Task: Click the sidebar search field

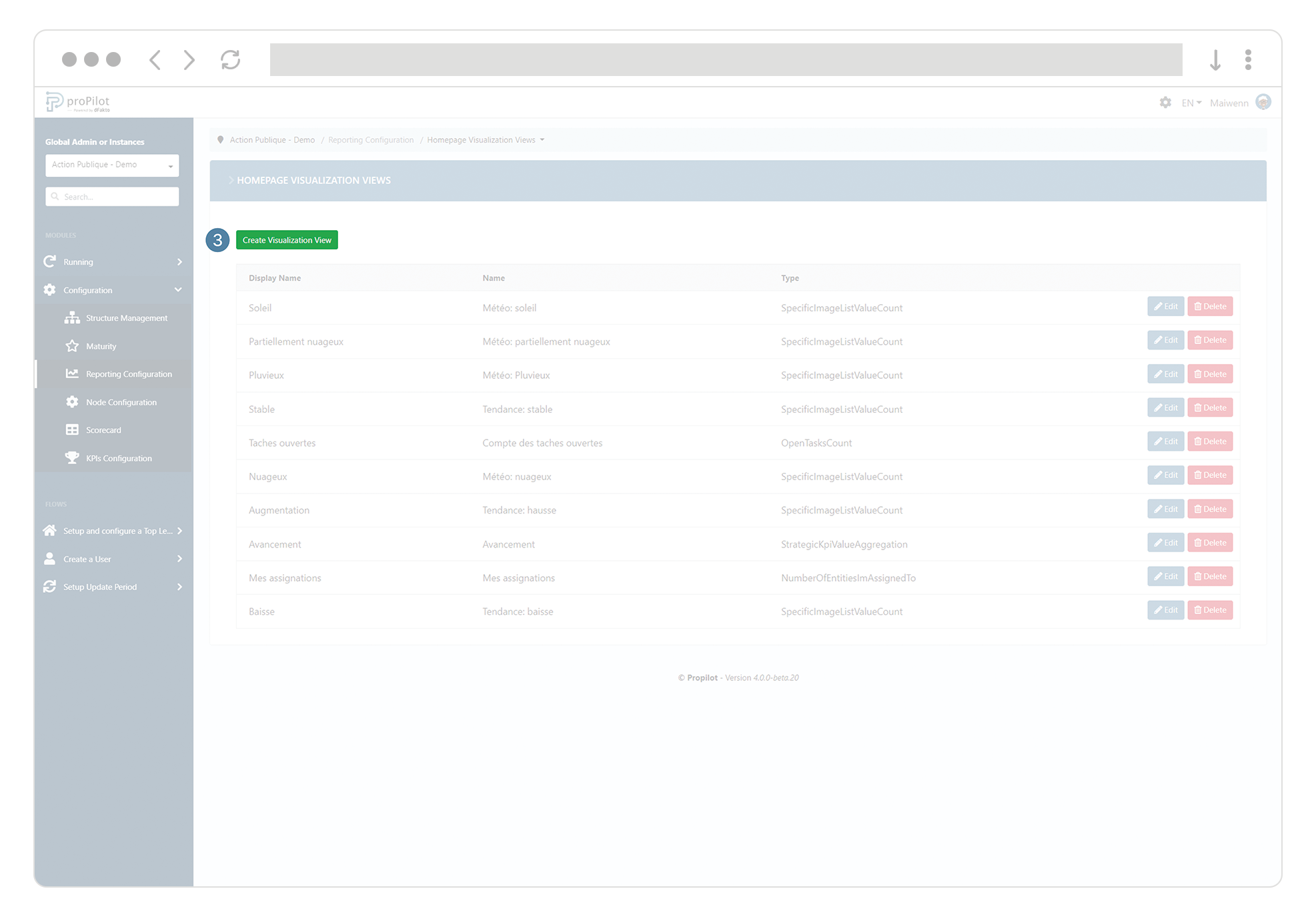Action: click(x=111, y=196)
